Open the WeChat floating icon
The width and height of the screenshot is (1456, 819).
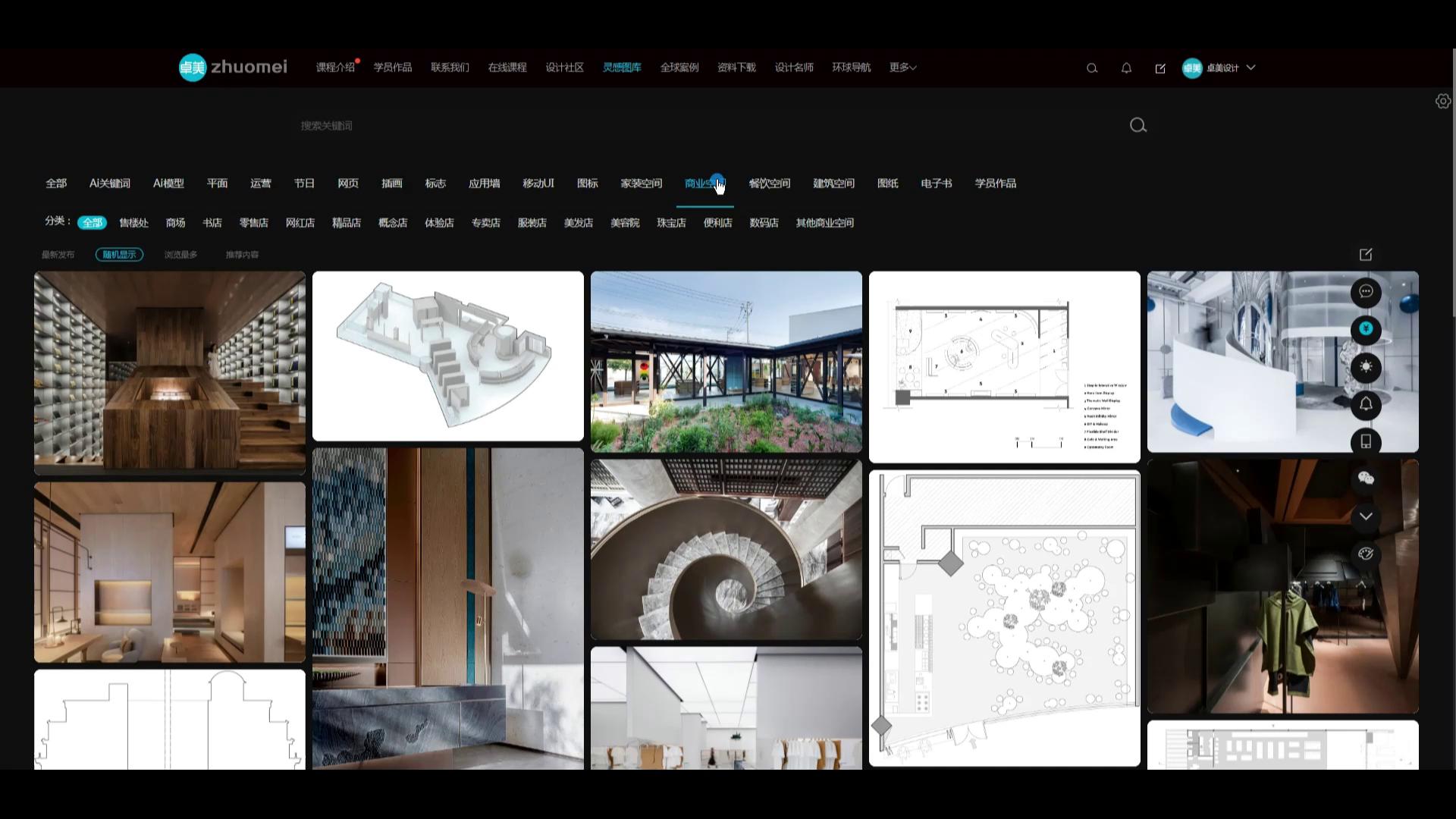1366,478
